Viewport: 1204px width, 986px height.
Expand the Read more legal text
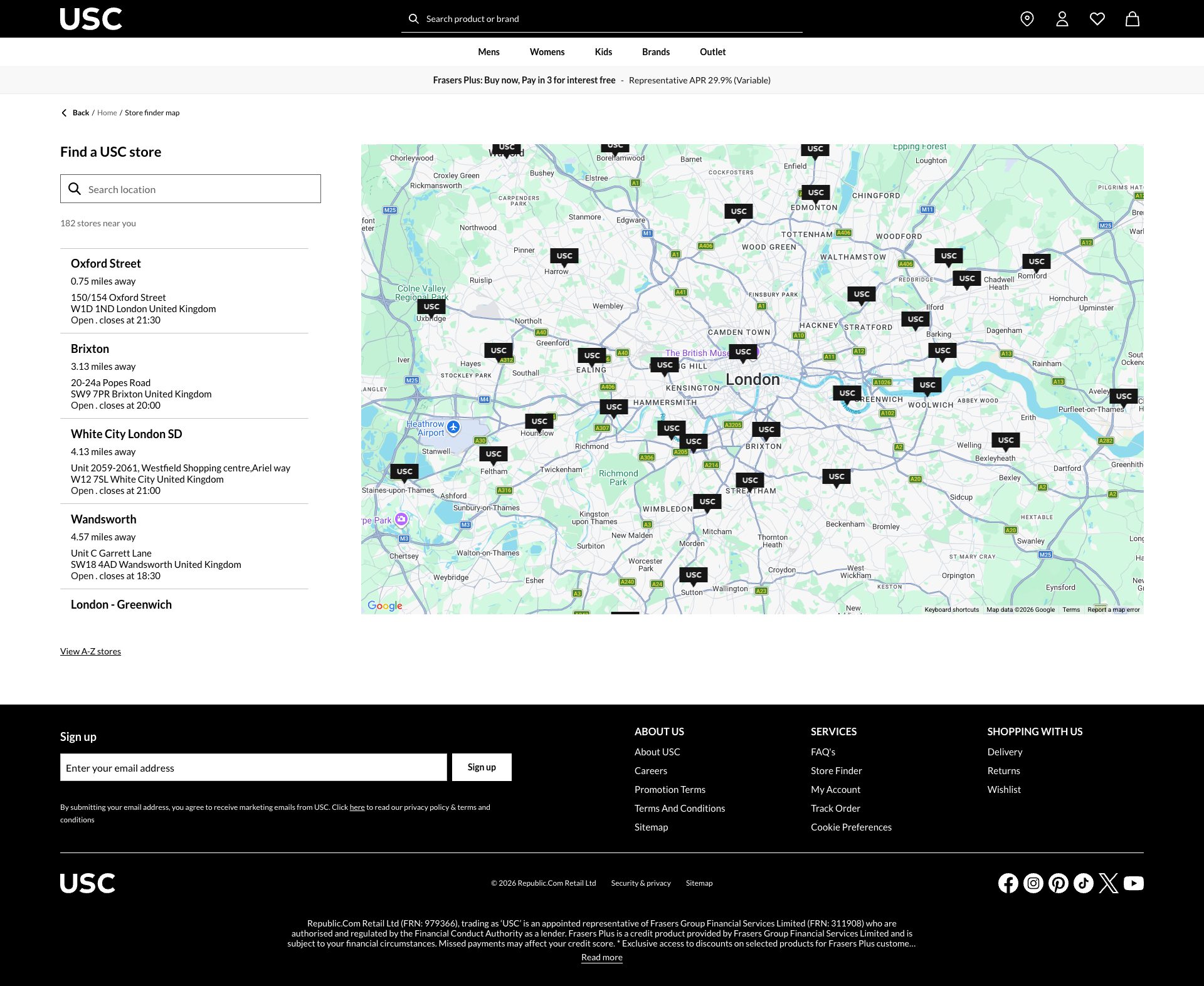pyautogui.click(x=601, y=957)
